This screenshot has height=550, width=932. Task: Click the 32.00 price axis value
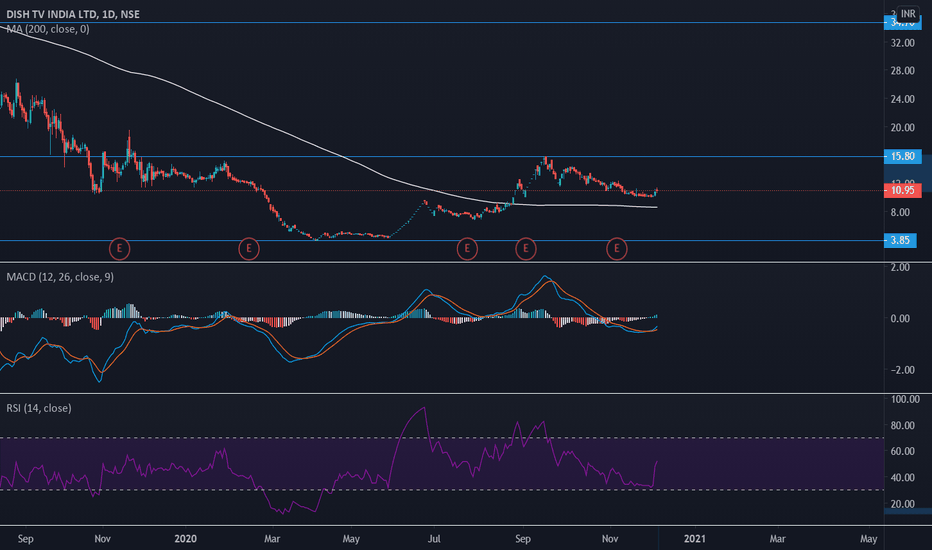tap(902, 43)
